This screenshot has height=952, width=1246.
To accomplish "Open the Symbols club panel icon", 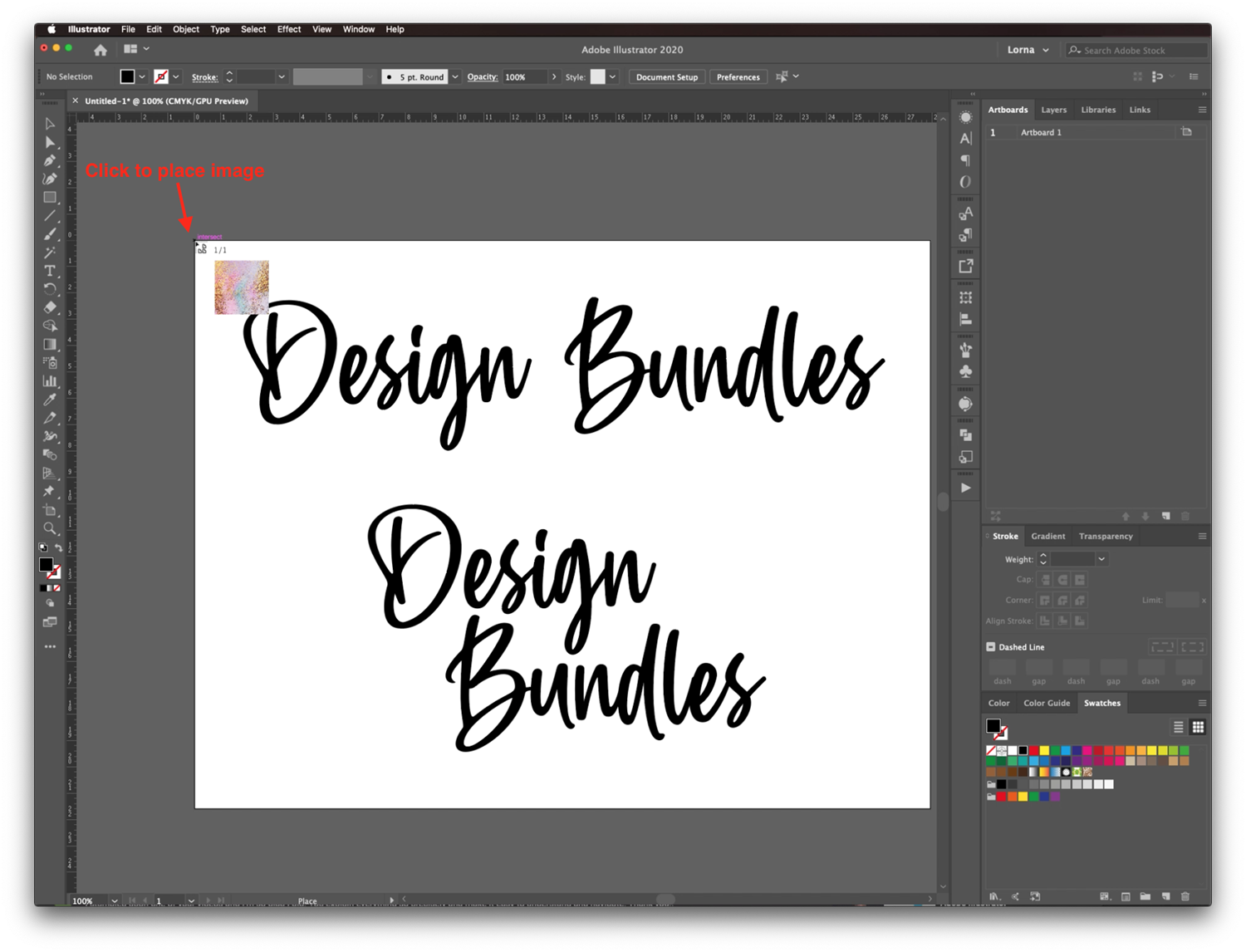I will [x=965, y=372].
